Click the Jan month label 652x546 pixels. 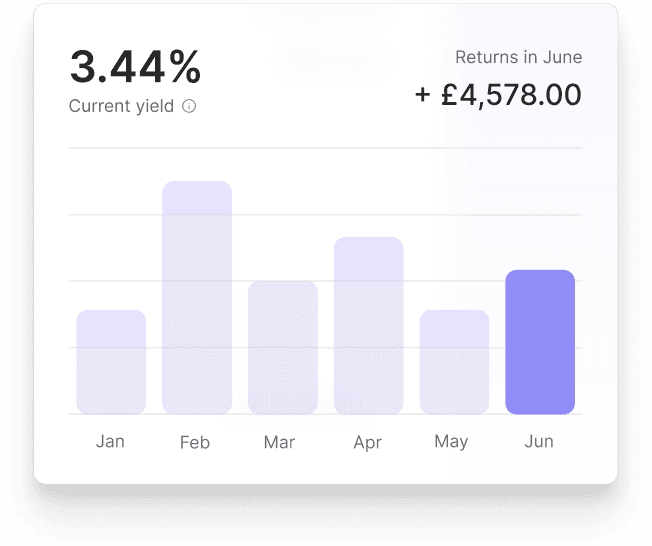tap(110, 441)
